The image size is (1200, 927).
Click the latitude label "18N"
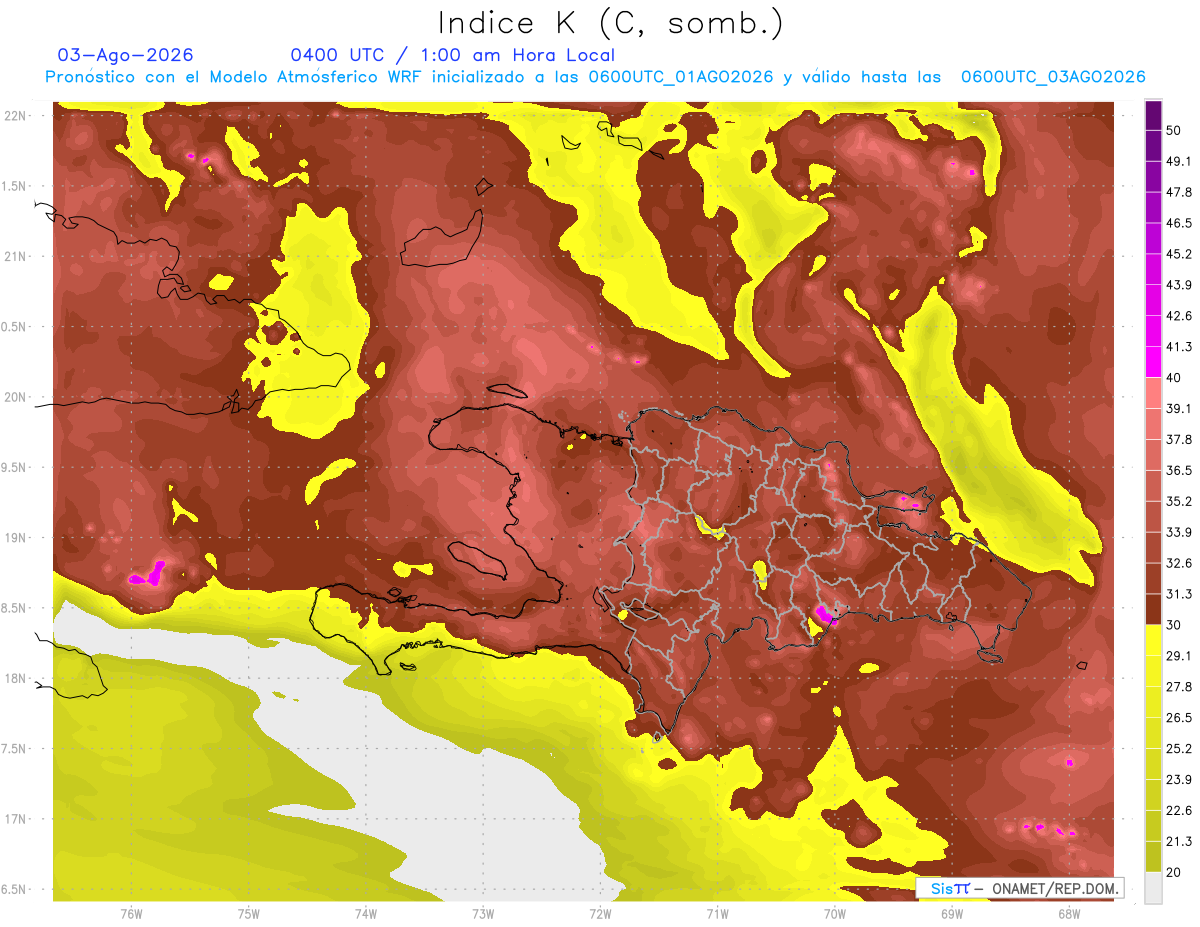[15, 678]
